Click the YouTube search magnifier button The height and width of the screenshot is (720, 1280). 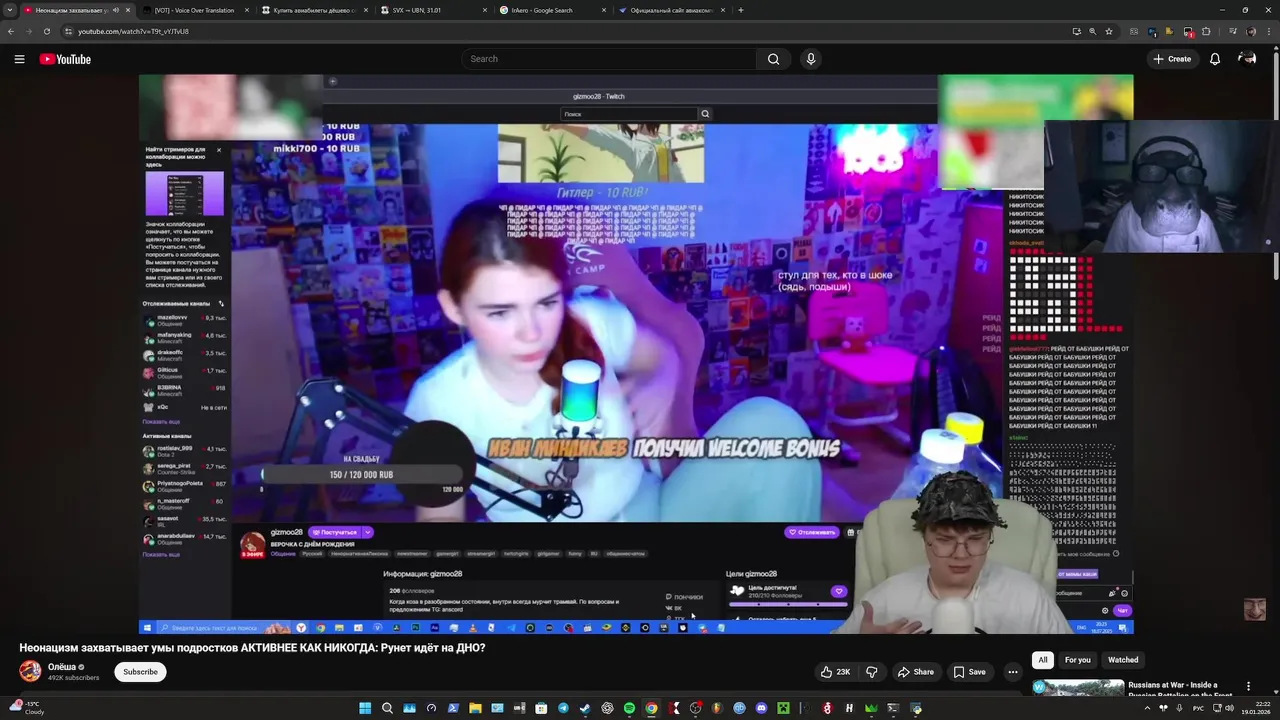[773, 59]
